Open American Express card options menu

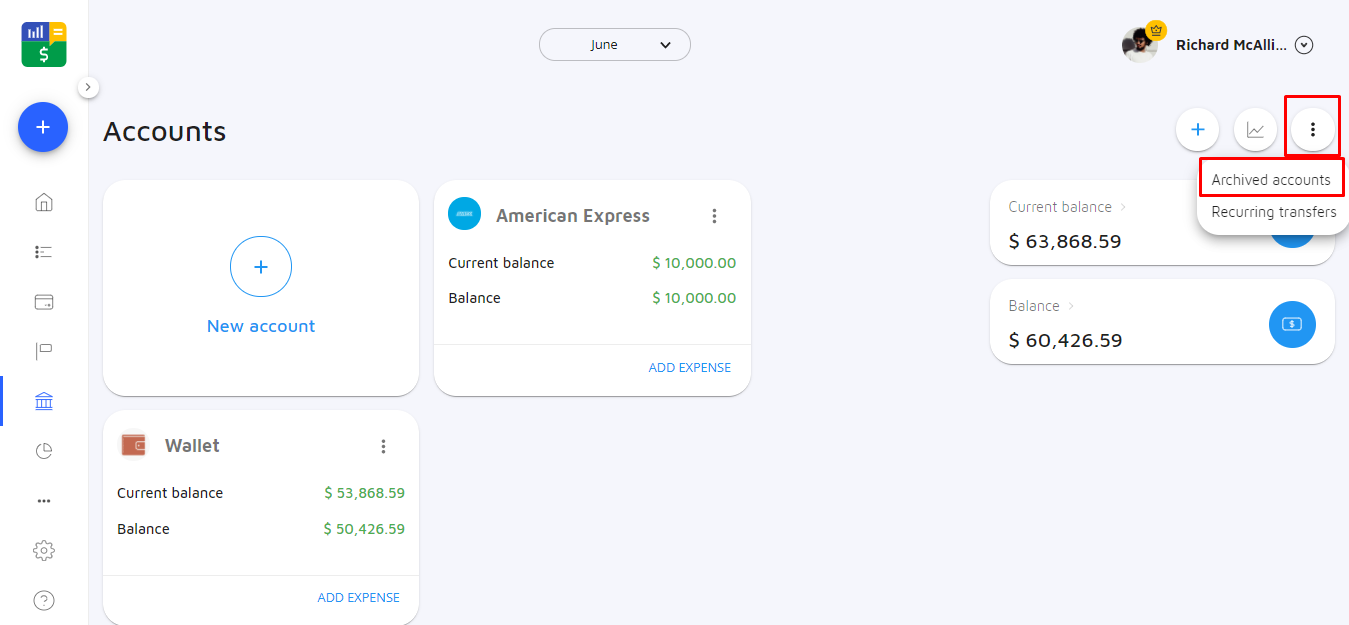click(x=714, y=216)
